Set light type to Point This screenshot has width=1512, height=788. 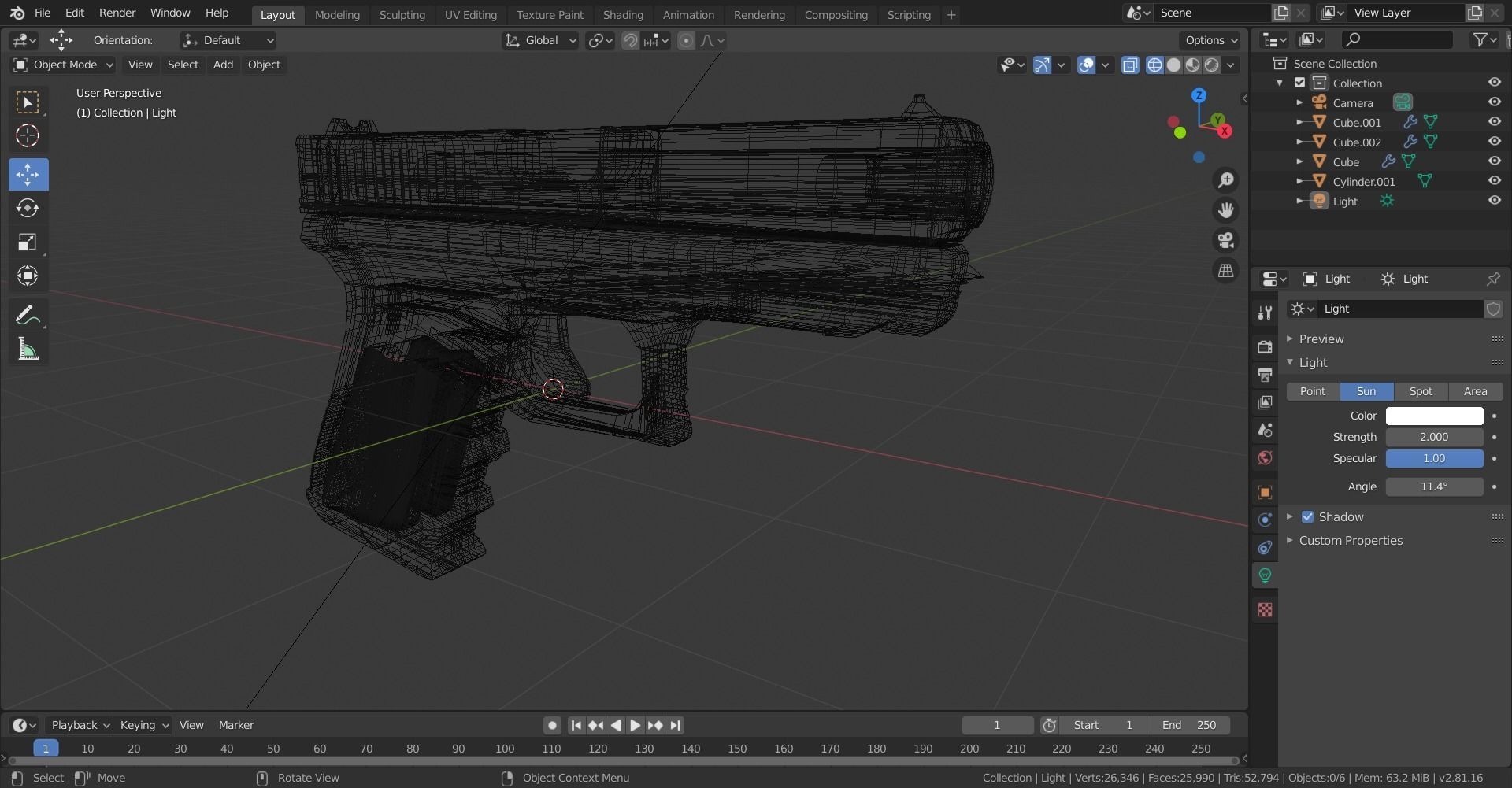(x=1313, y=391)
